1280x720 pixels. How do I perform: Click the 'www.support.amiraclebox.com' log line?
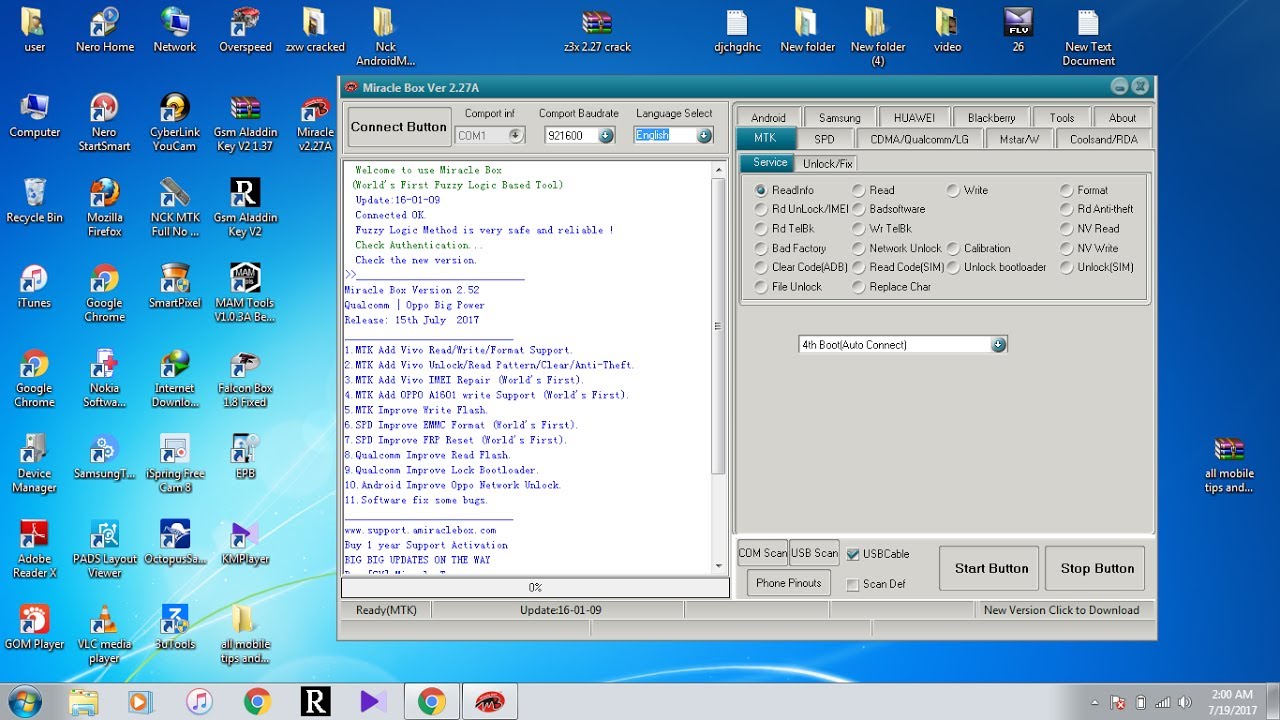coord(420,530)
